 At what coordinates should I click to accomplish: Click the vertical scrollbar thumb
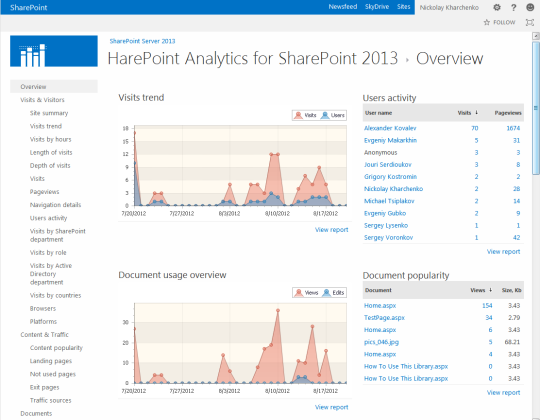536,107
